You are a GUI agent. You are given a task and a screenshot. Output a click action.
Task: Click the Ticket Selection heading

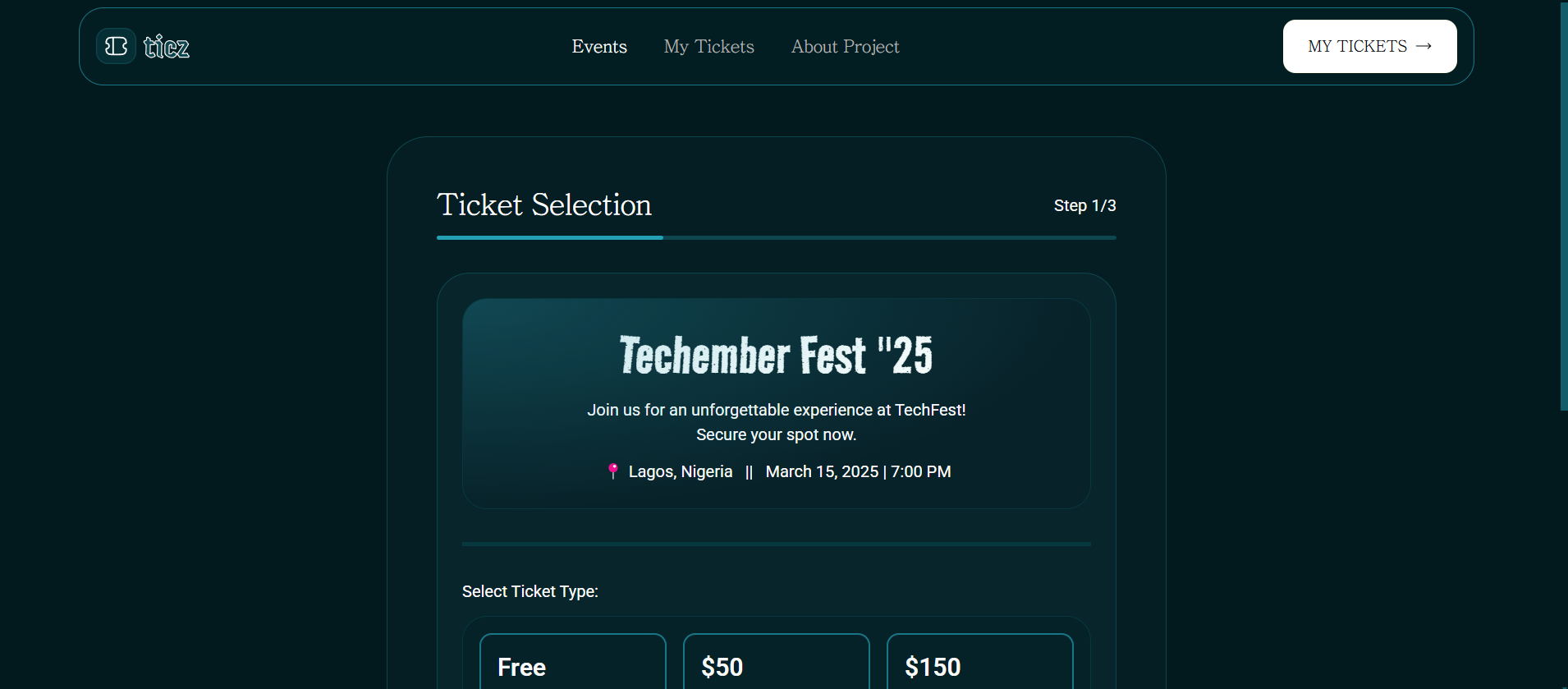click(x=544, y=204)
